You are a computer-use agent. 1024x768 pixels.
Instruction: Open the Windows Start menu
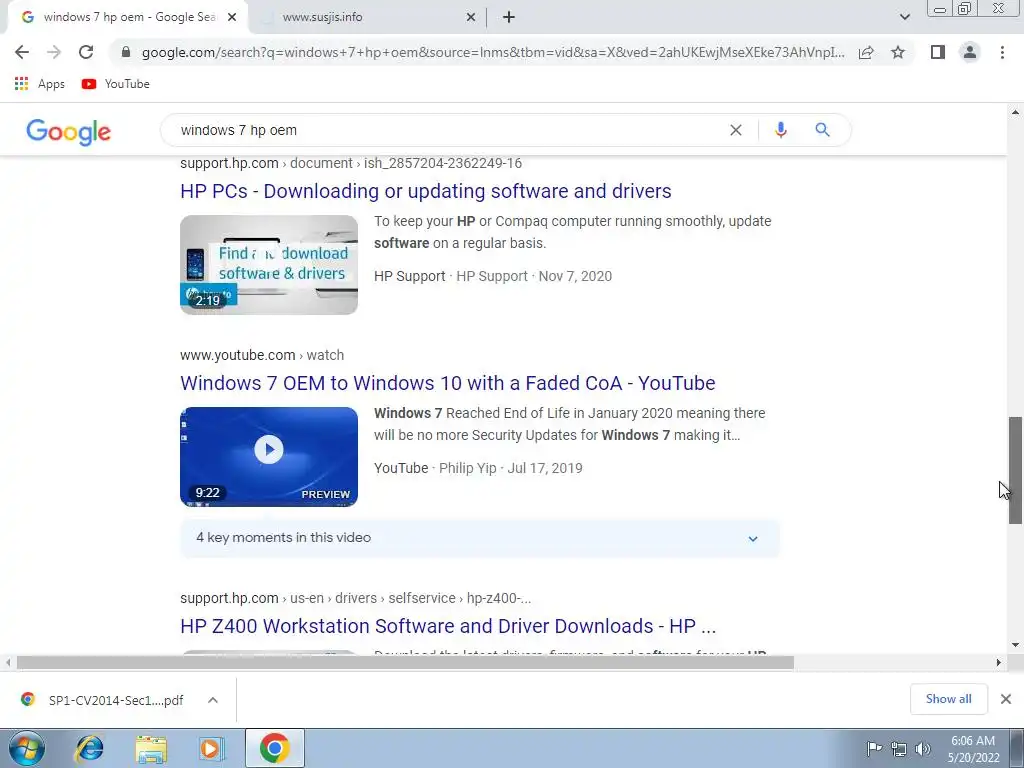coord(27,748)
